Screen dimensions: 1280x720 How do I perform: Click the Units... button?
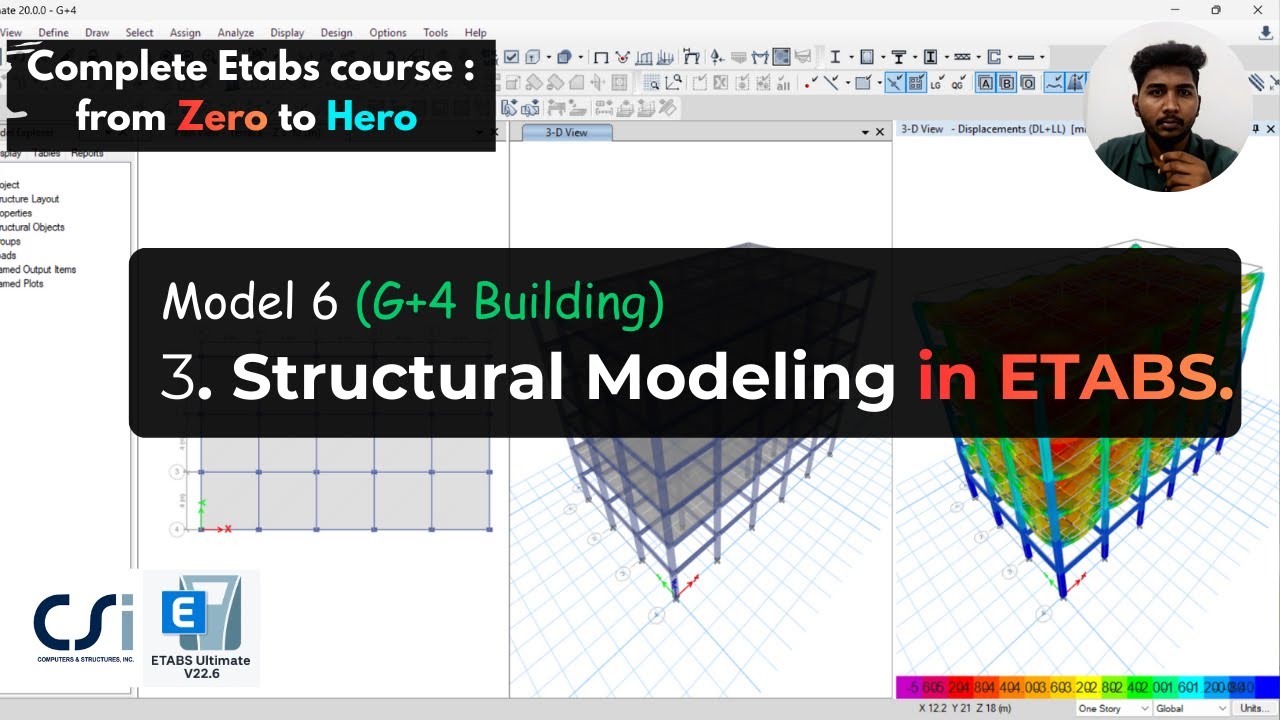[x=1255, y=708]
